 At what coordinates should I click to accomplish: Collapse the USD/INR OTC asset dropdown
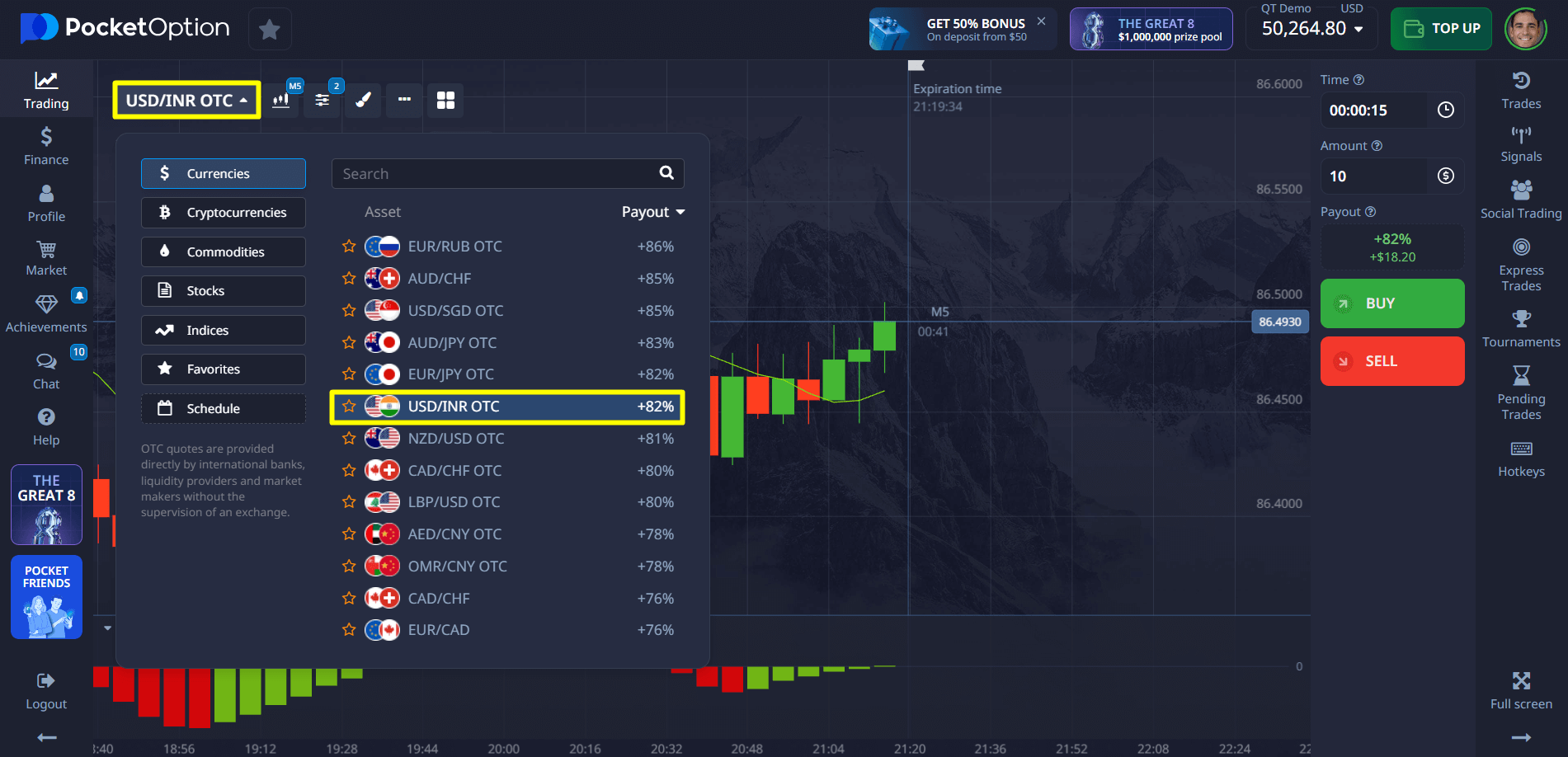[186, 101]
